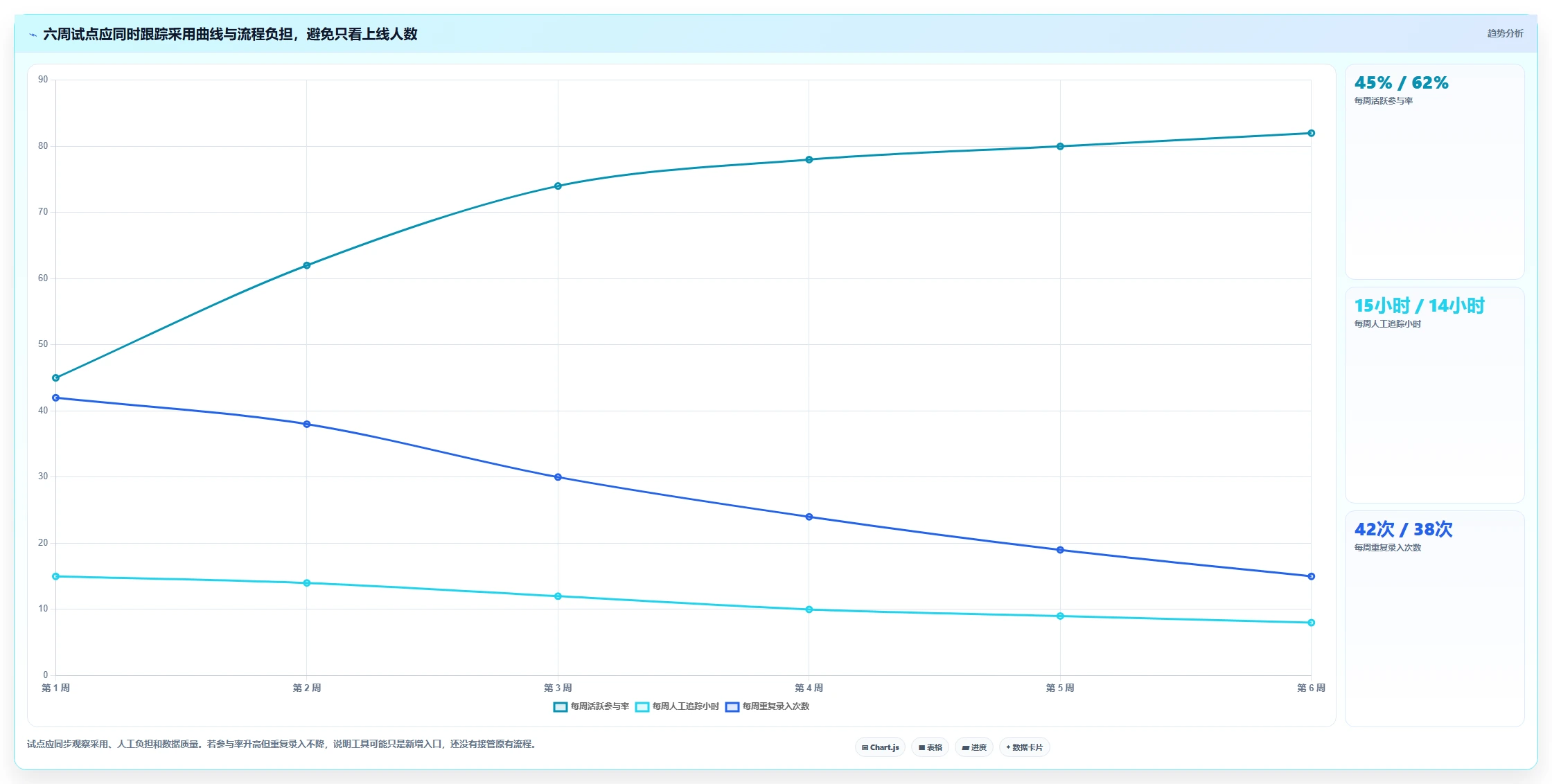
Task: Click the header title about 六周试点
Action: tap(230, 34)
